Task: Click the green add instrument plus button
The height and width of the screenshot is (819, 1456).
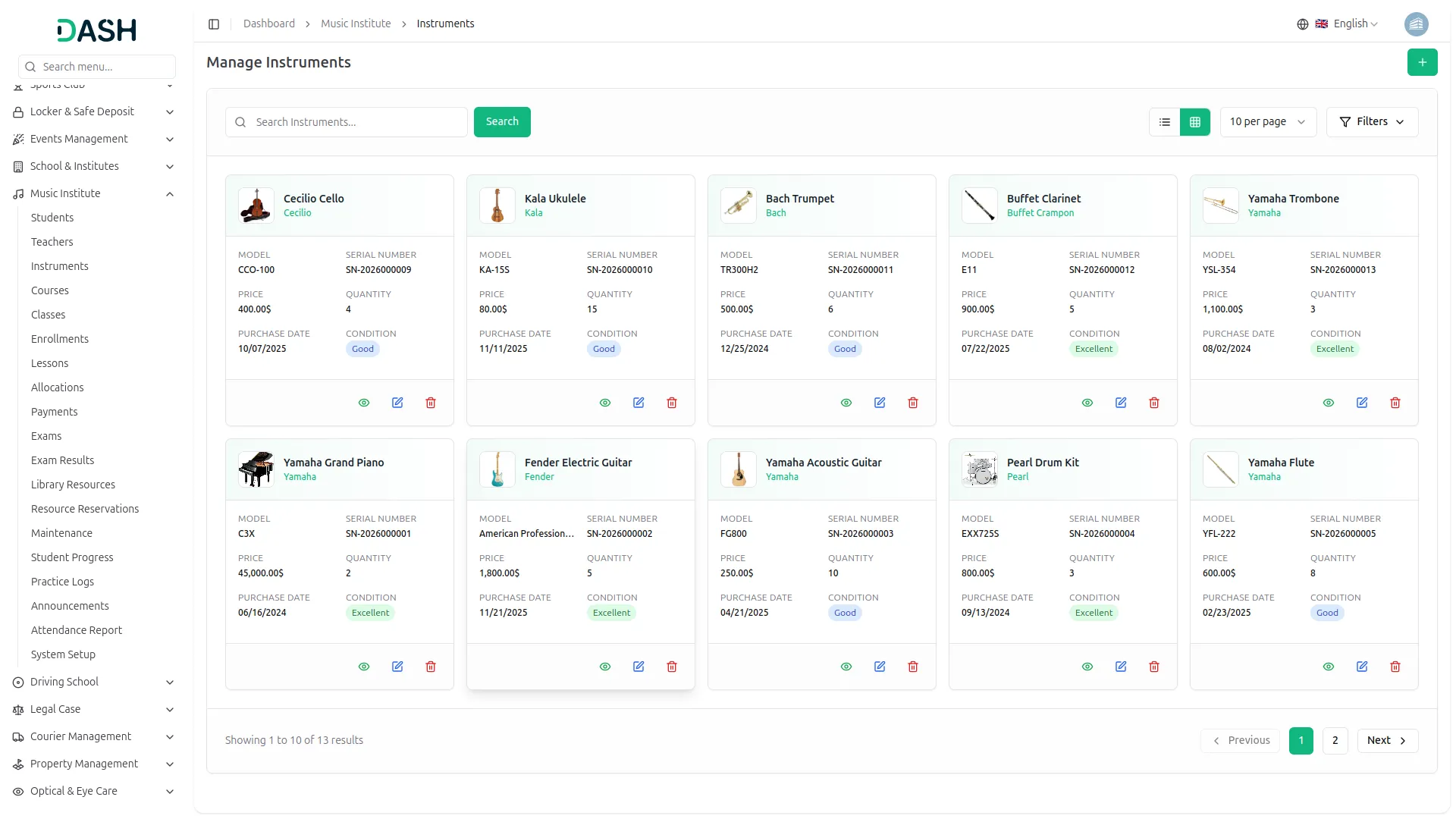Action: (1422, 62)
